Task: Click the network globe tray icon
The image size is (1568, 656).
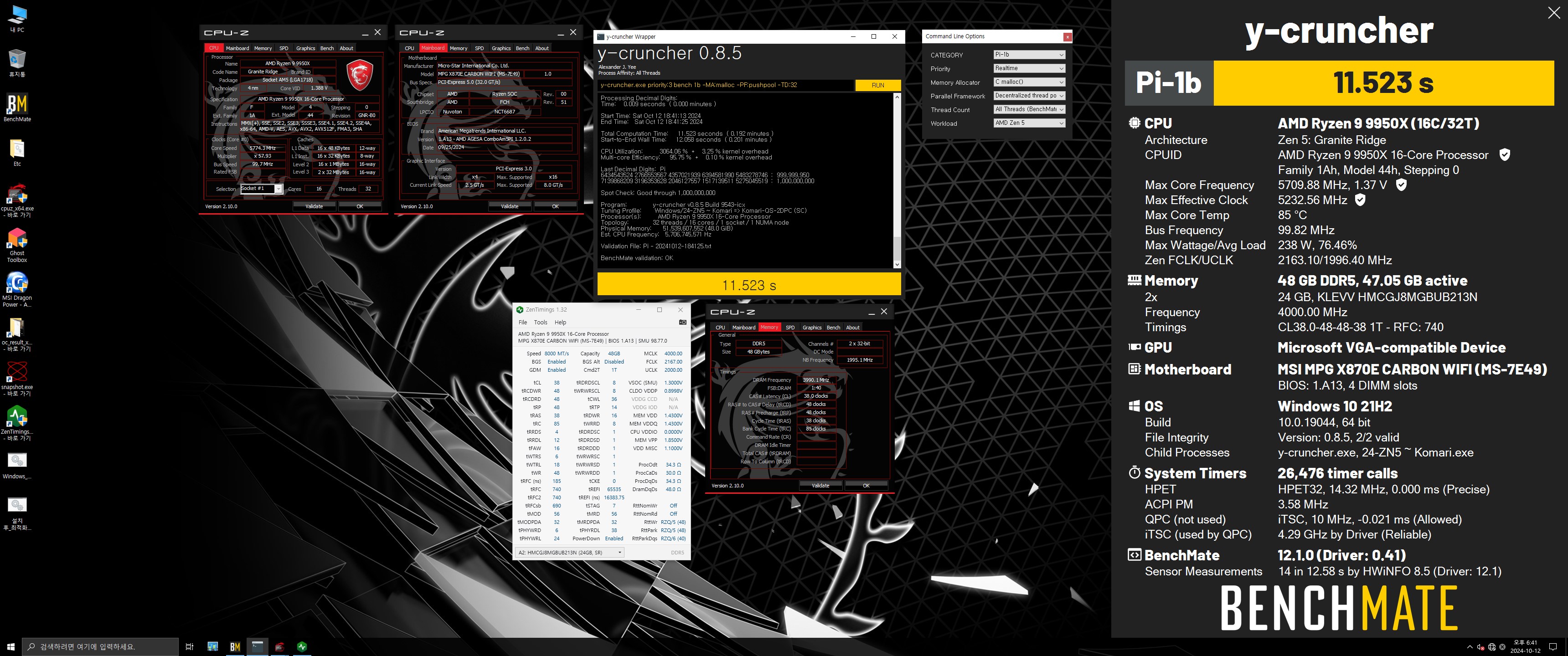Action: [1491, 647]
